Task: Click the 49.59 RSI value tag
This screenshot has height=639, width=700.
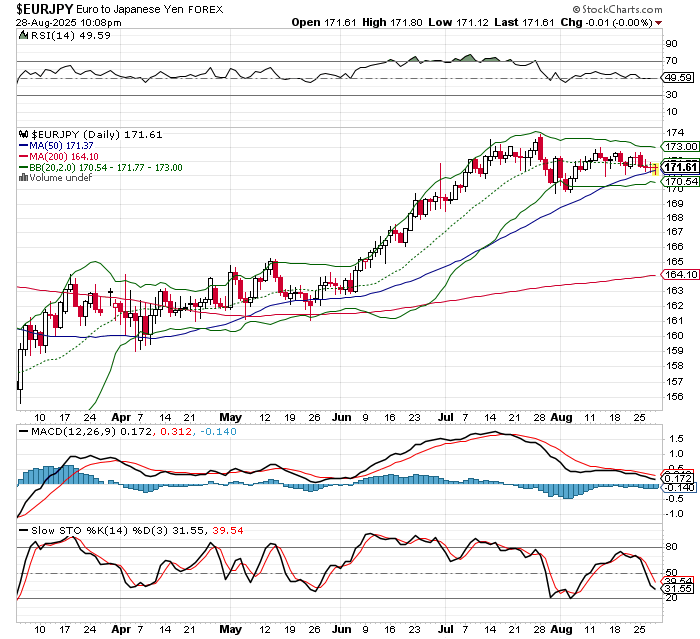Action: 678,77
